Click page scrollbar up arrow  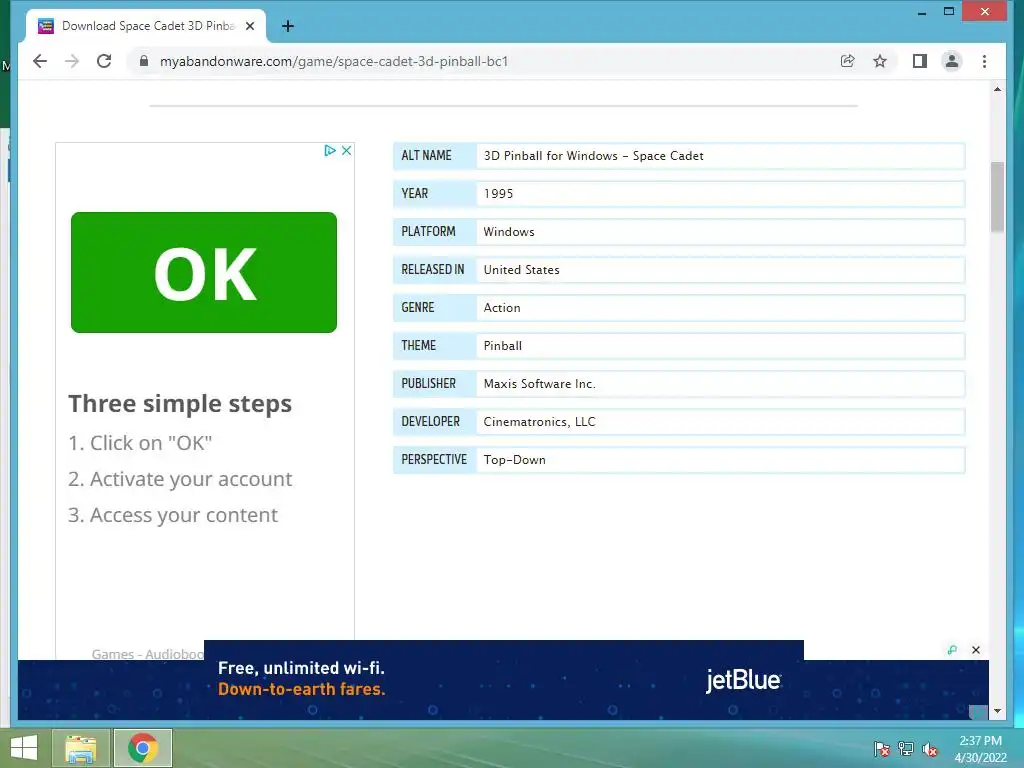click(997, 89)
